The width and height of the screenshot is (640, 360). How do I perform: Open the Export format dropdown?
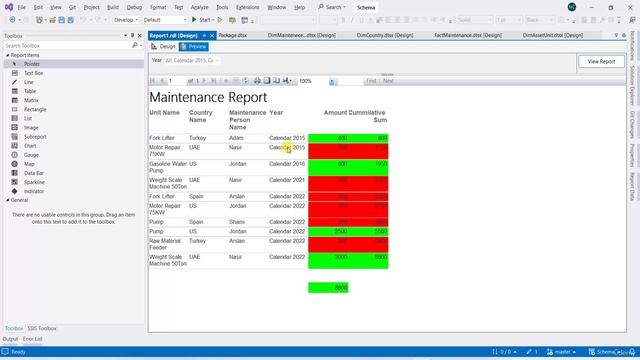click(x=287, y=81)
